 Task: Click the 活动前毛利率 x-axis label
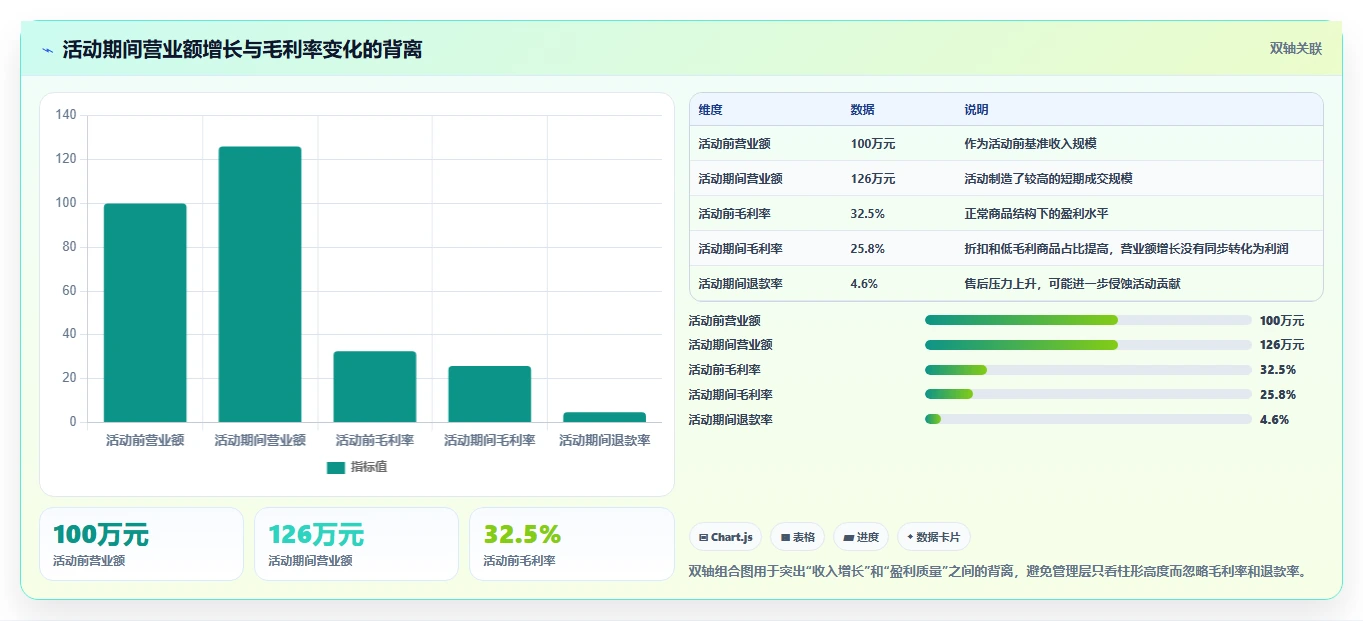pyautogui.click(x=375, y=440)
